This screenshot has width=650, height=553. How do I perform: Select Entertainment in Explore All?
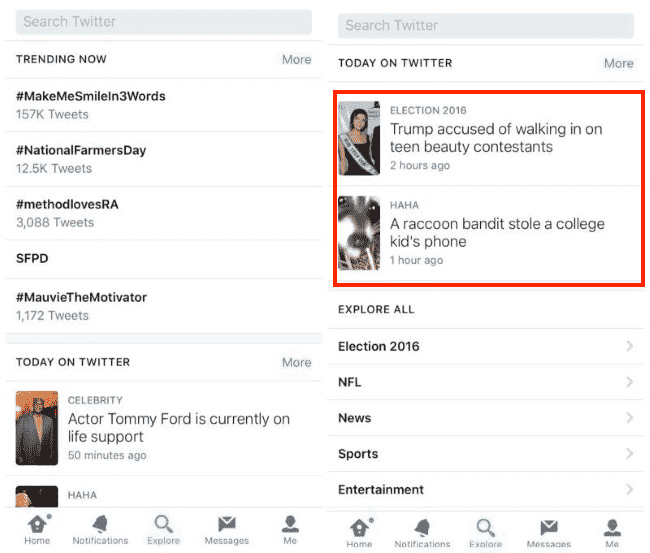tap(486, 490)
